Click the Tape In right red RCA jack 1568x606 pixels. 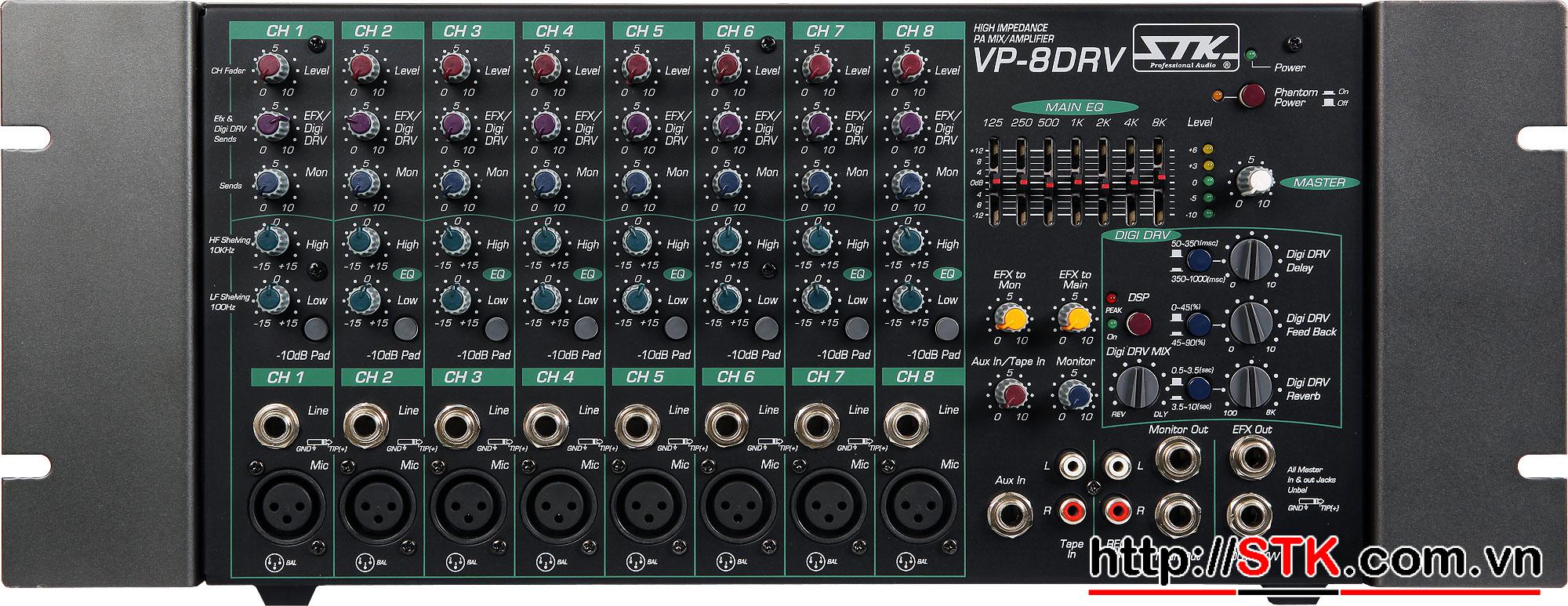coord(1072,511)
